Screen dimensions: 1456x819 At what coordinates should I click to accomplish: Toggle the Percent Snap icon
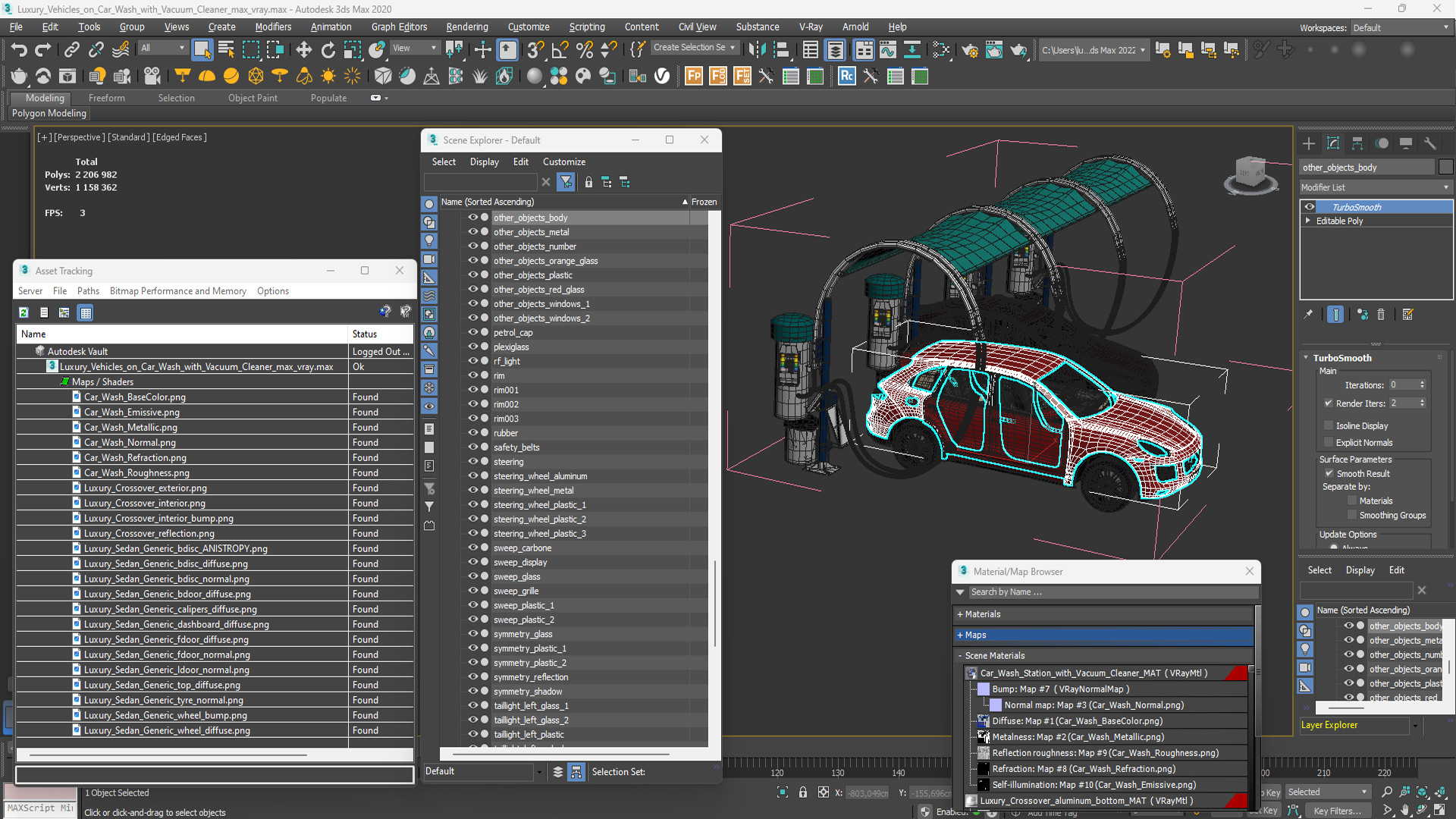(584, 50)
